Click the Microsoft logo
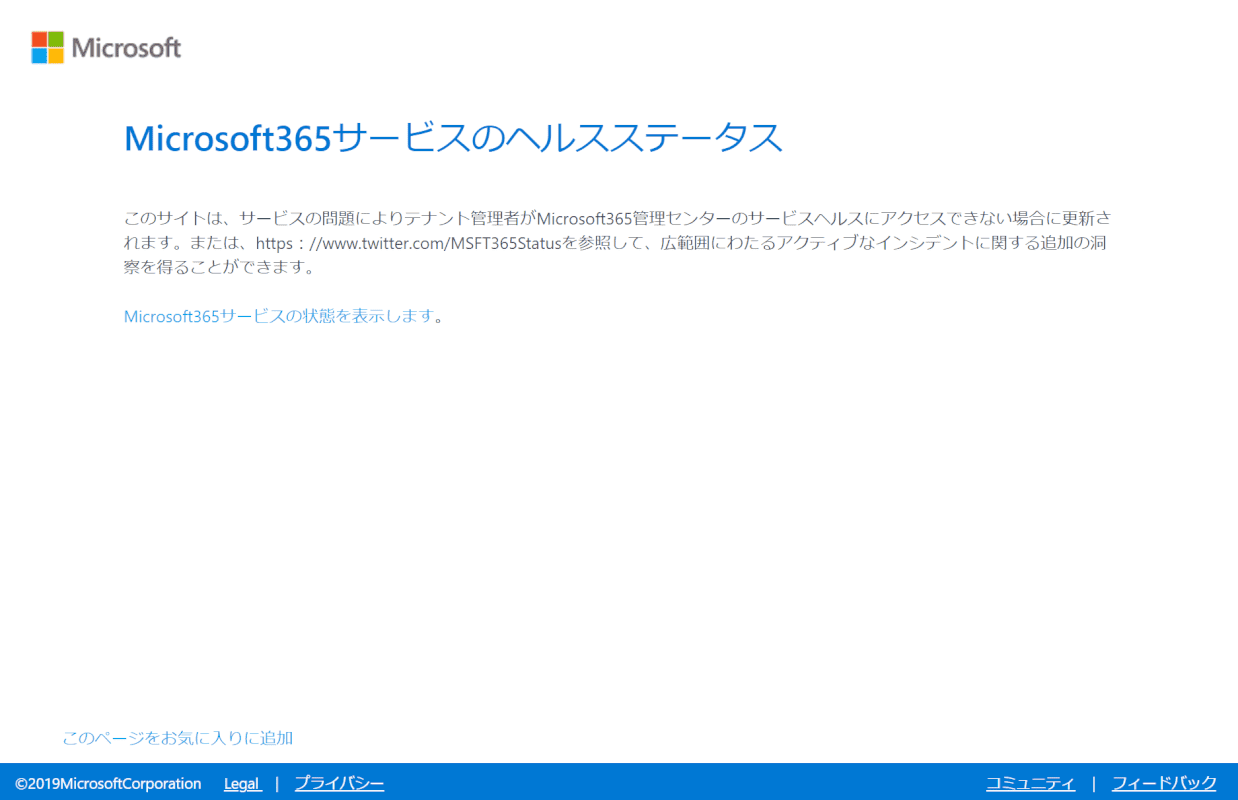Screen dimensions: 1238x800 tap(106, 47)
